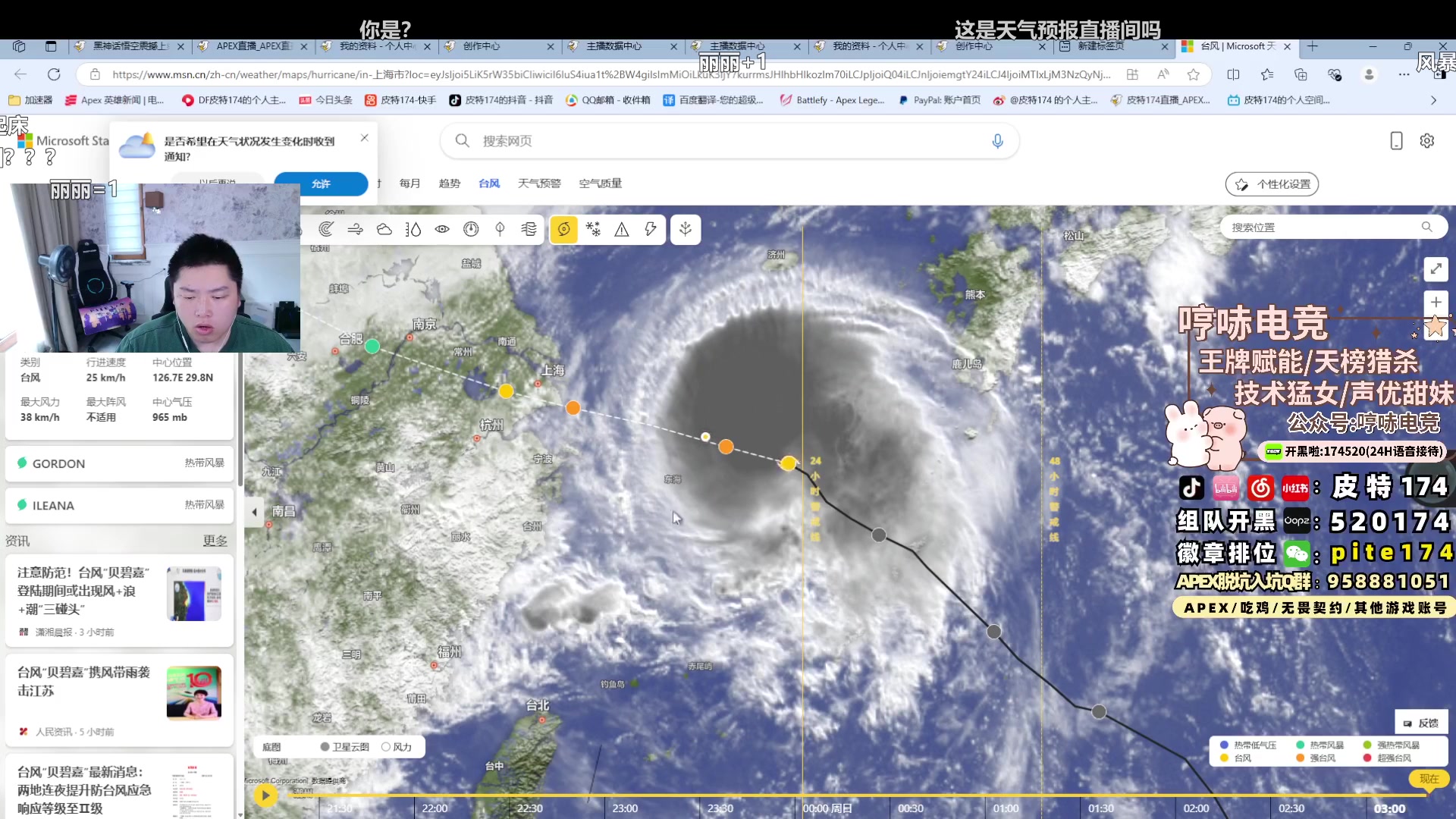
Task: Select the severe weather warning triangle icon
Action: pyautogui.click(x=622, y=229)
